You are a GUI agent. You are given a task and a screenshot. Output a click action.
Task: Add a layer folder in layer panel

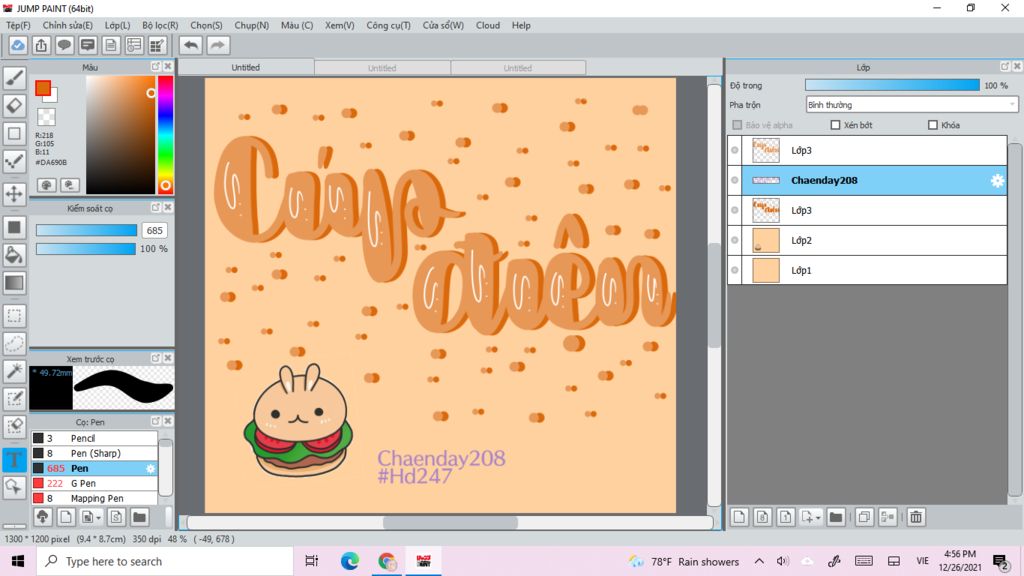836,517
